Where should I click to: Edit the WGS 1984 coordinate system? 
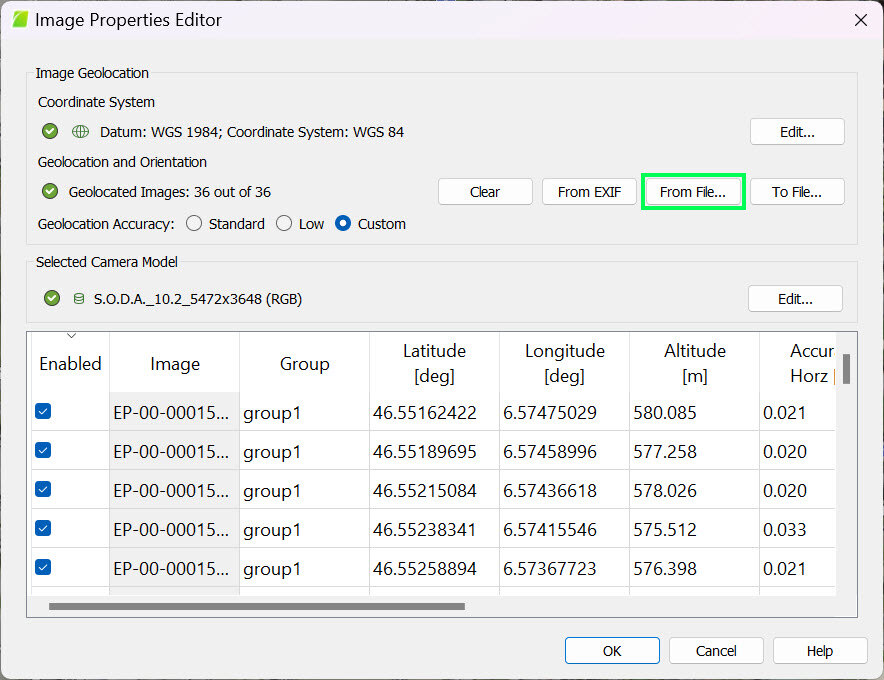(x=797, y=131)
